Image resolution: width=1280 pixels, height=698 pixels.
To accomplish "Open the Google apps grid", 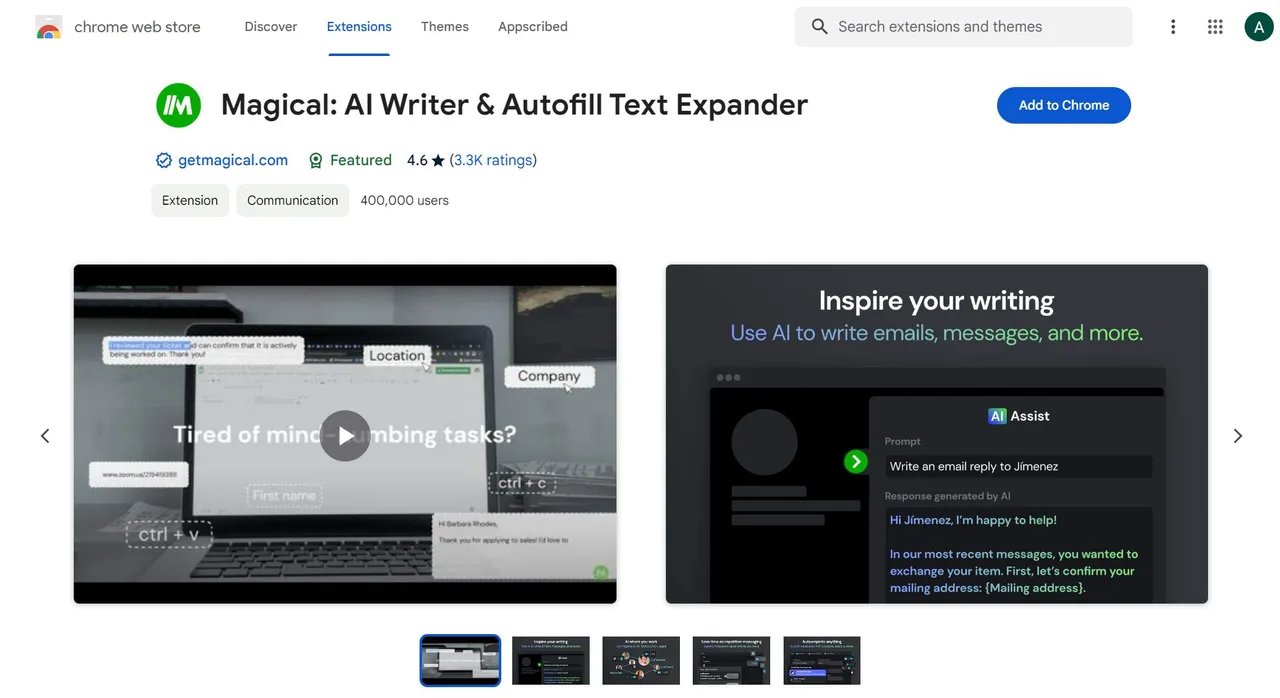I will point(1215,27).
